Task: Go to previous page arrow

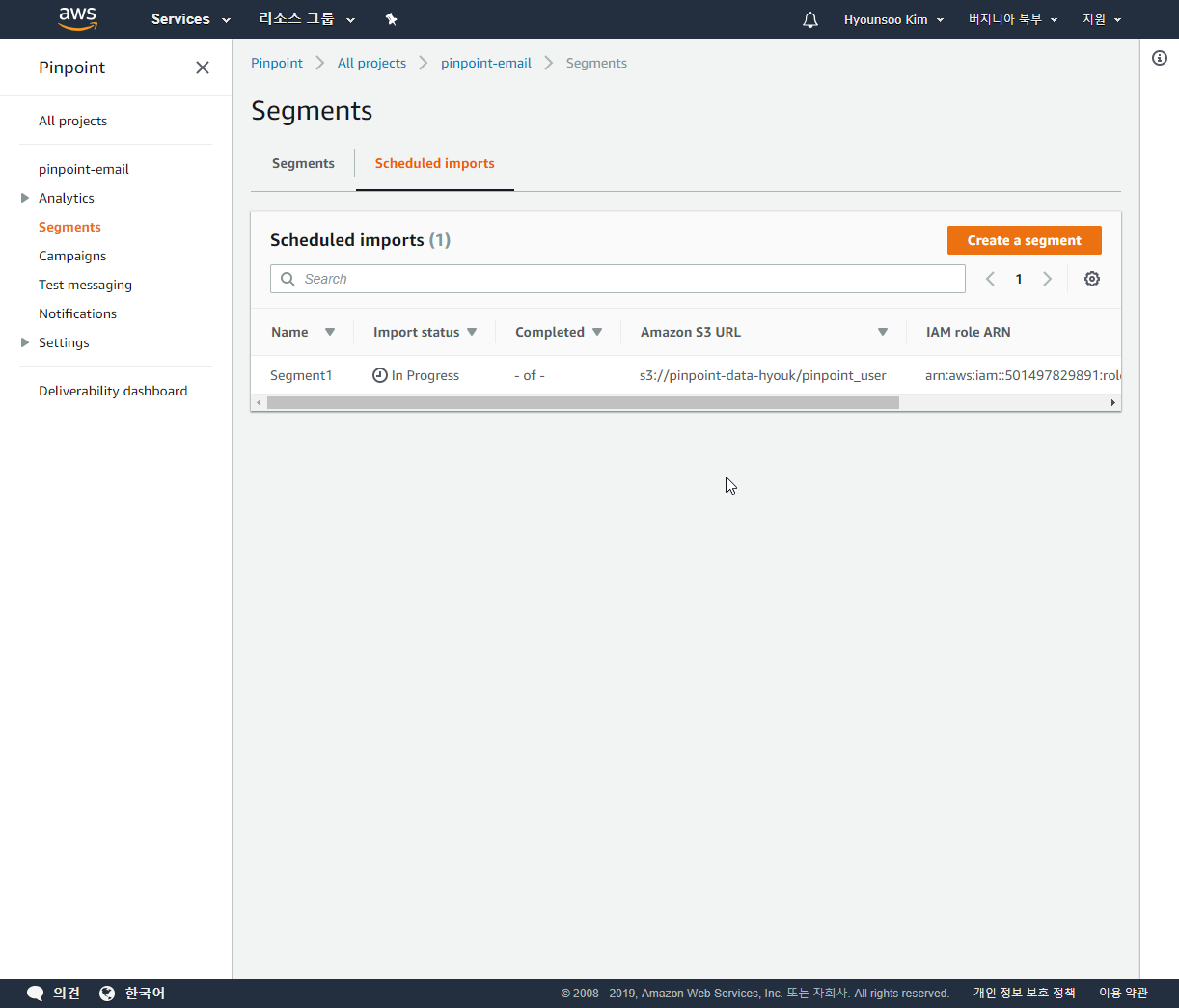Action: click(x=990, y=279)
